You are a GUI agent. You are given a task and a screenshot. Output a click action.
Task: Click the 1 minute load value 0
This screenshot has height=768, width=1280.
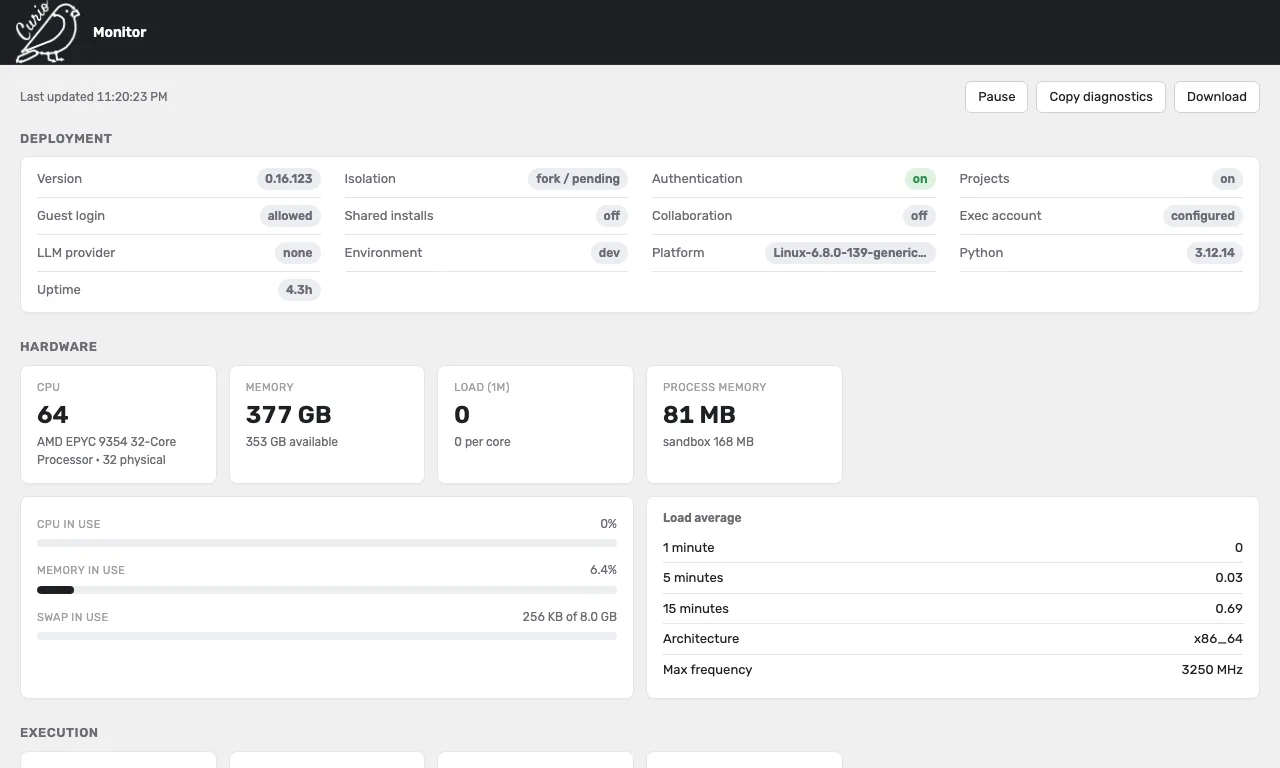coord(1238,548)
